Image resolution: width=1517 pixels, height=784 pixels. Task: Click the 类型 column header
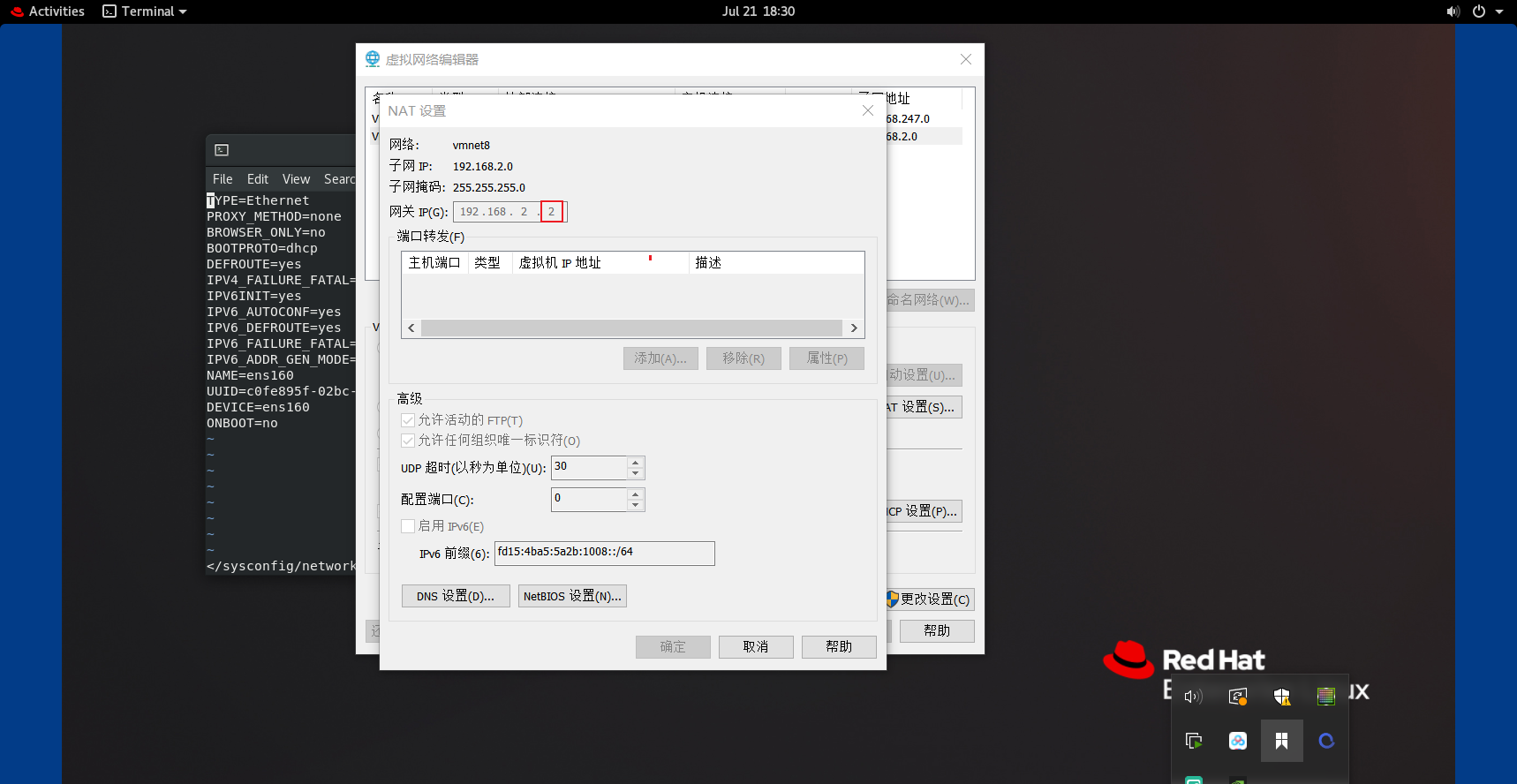490,263
